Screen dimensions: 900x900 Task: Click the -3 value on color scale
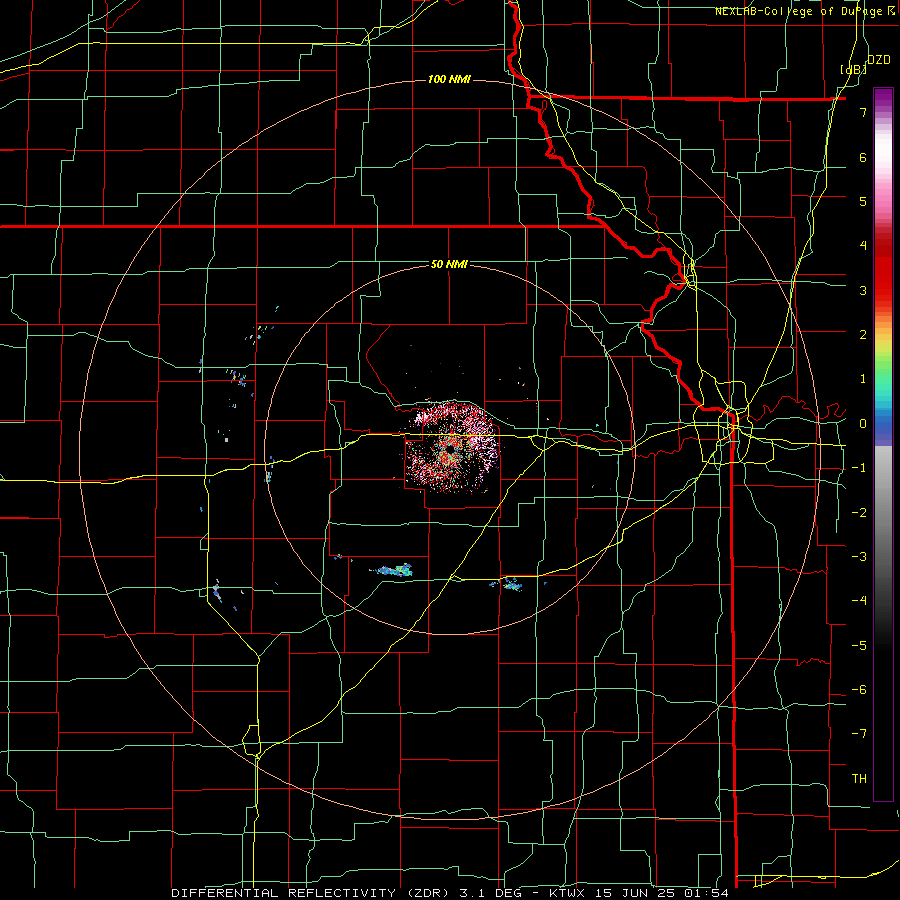859,556
